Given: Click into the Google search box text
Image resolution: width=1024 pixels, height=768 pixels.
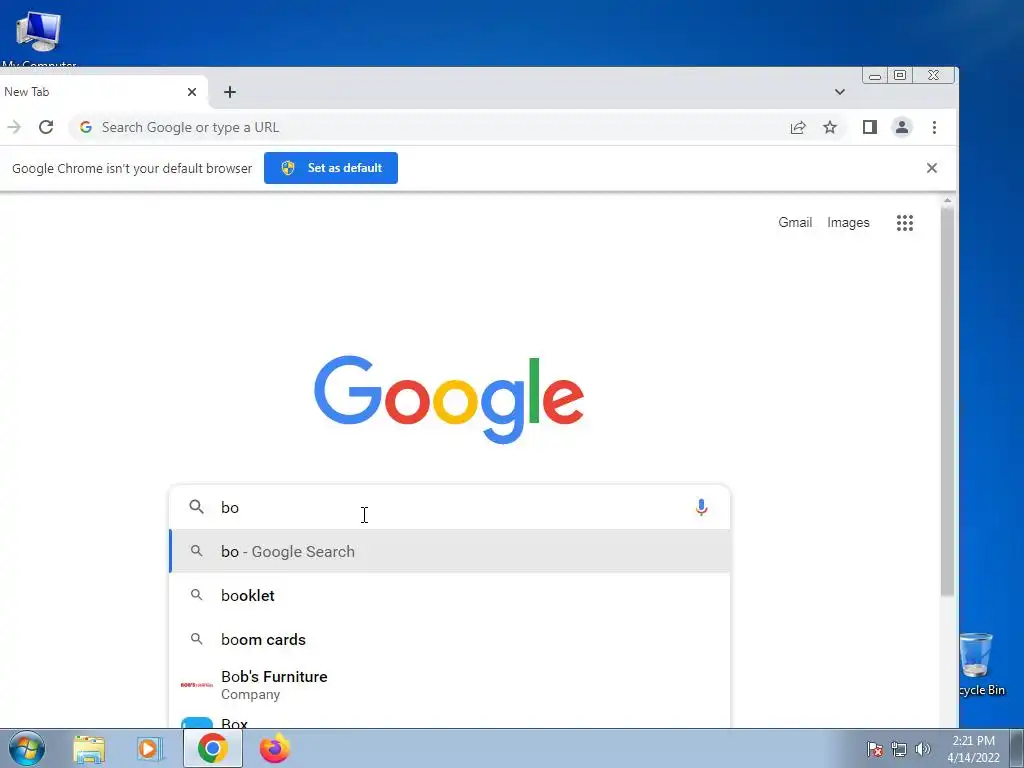Looking at the screenshot, I should [451, 507].
